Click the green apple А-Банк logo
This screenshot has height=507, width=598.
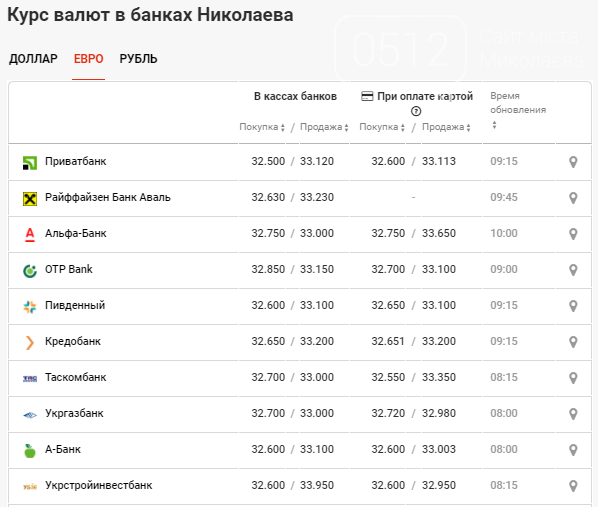point(30,451)
